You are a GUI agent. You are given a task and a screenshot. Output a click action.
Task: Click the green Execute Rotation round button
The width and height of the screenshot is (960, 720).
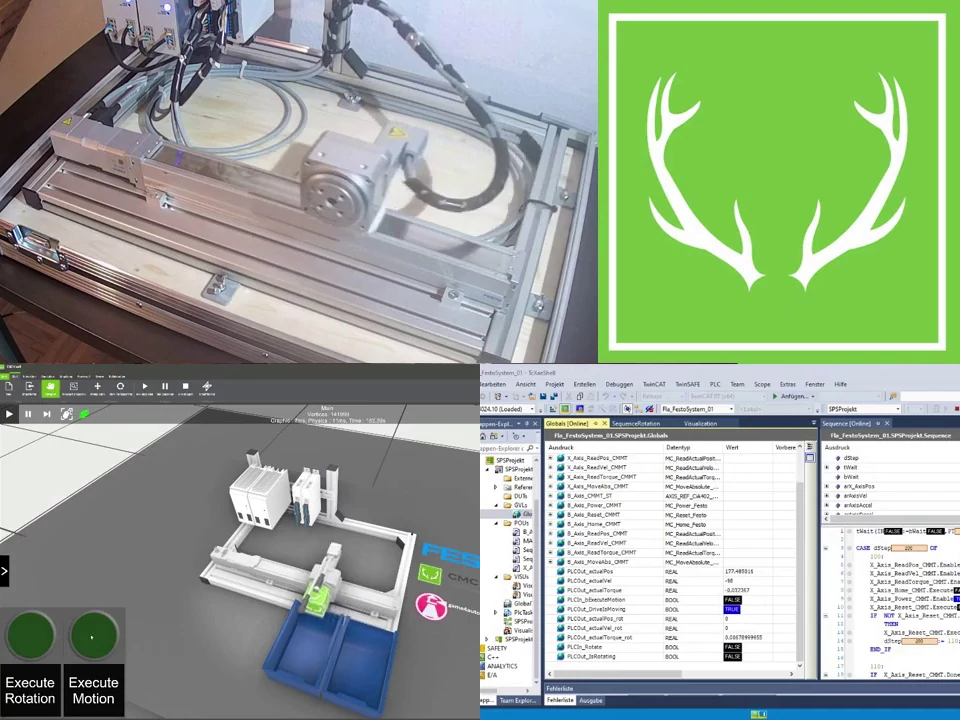(31, 636)
